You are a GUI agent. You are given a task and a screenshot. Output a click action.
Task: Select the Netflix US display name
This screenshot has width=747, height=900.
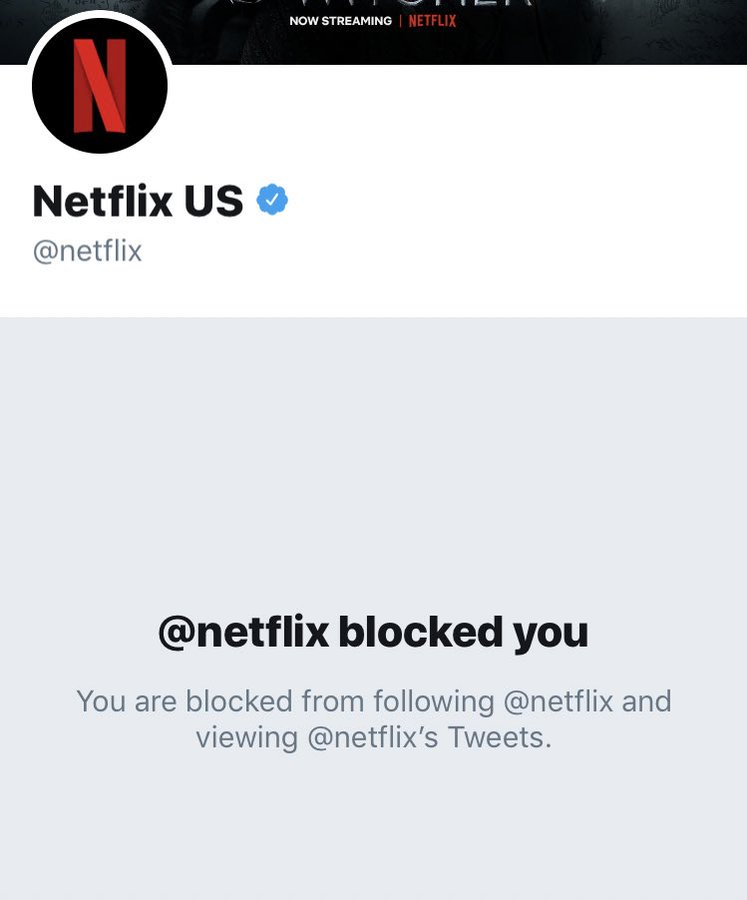point(138,201)
